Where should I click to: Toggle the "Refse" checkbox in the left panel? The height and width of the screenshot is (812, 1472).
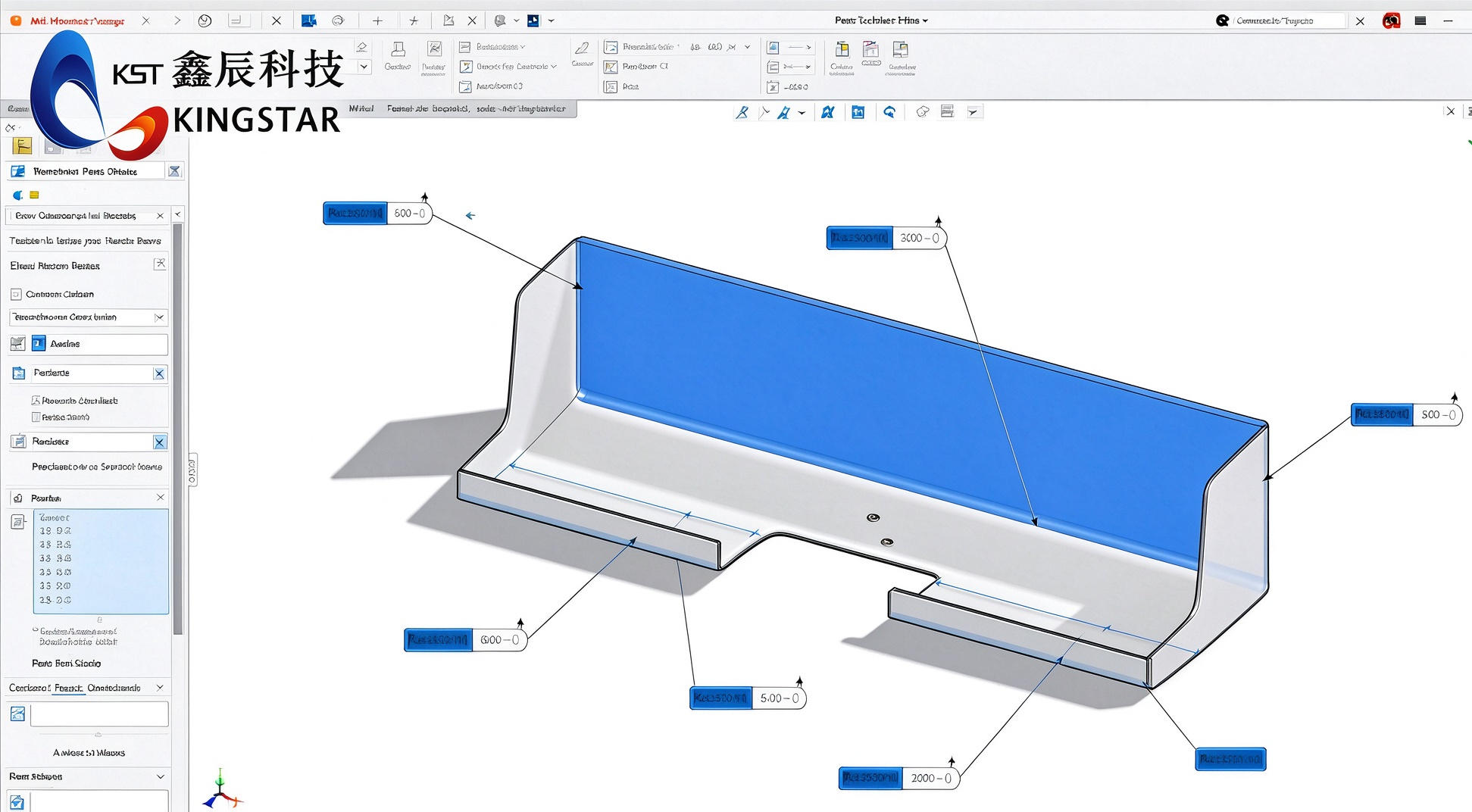(x=36, y=417)
